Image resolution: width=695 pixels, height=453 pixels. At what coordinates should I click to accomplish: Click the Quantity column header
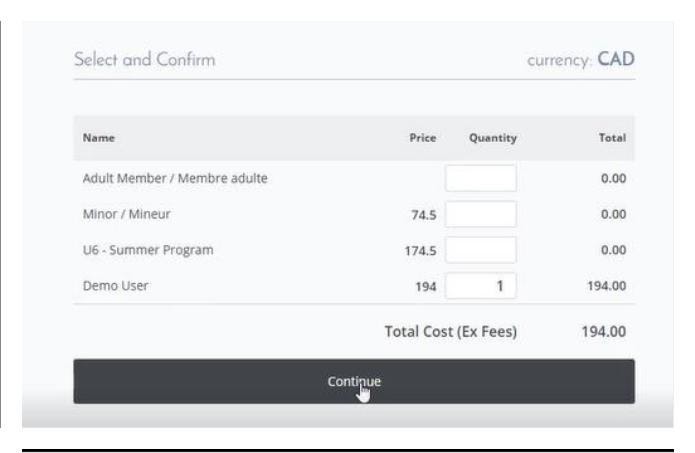pyautogui.click(x=493, y=138)
